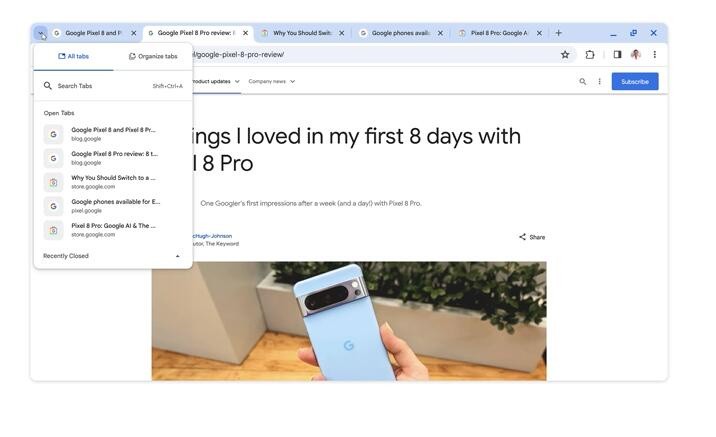Viewport: 716px width, 437px height.
Task: Open the 'Pixel 8 Pro: Google AI' list entry
Action: point(112,230)
